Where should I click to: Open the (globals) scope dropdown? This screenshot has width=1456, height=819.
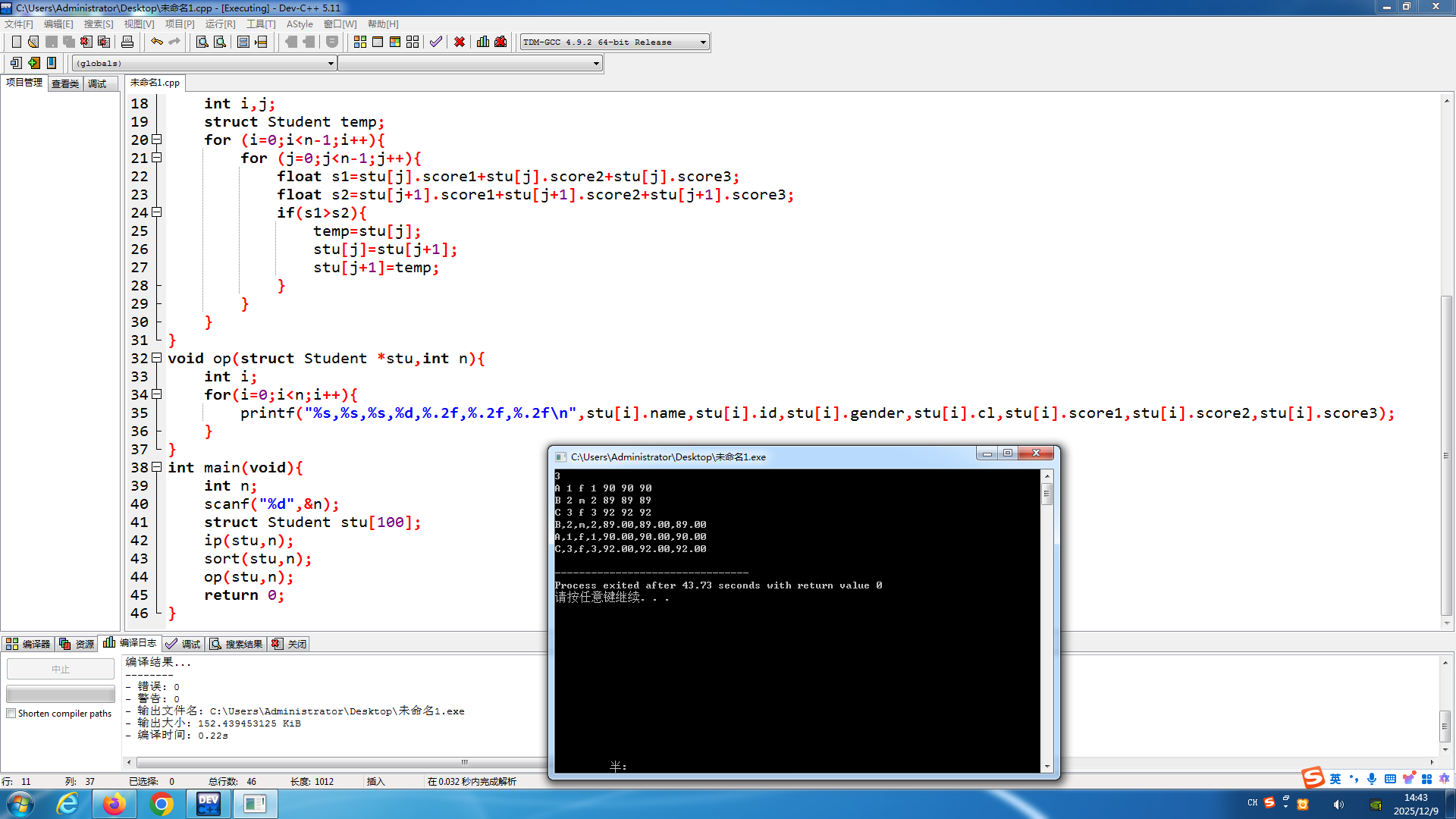(331, 64)
